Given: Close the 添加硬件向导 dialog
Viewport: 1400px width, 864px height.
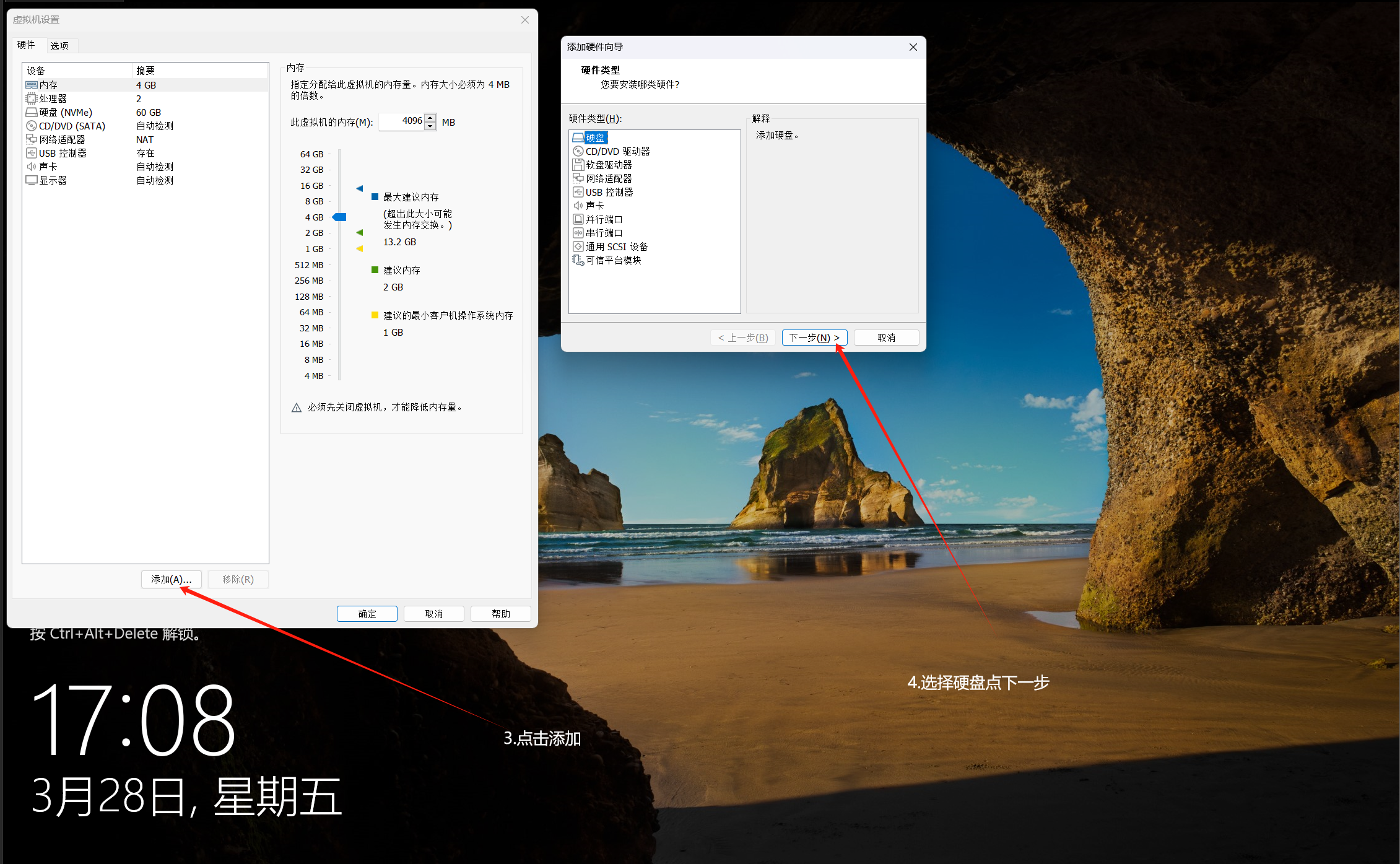Looking at the screenshot, I should pyautogui.click(x=913, y=47).
